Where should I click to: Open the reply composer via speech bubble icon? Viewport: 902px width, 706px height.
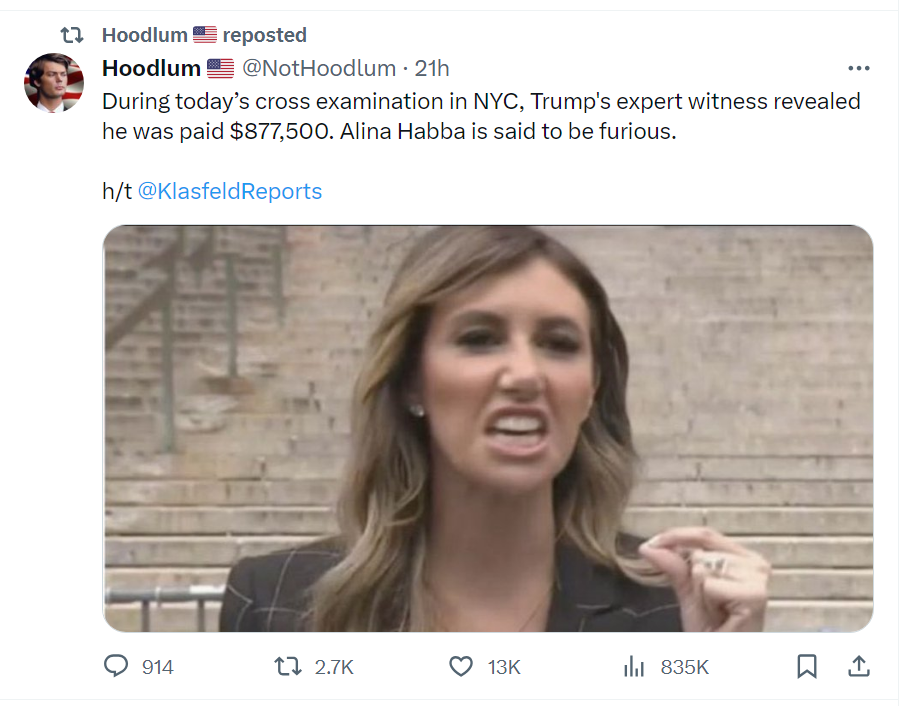116,666
